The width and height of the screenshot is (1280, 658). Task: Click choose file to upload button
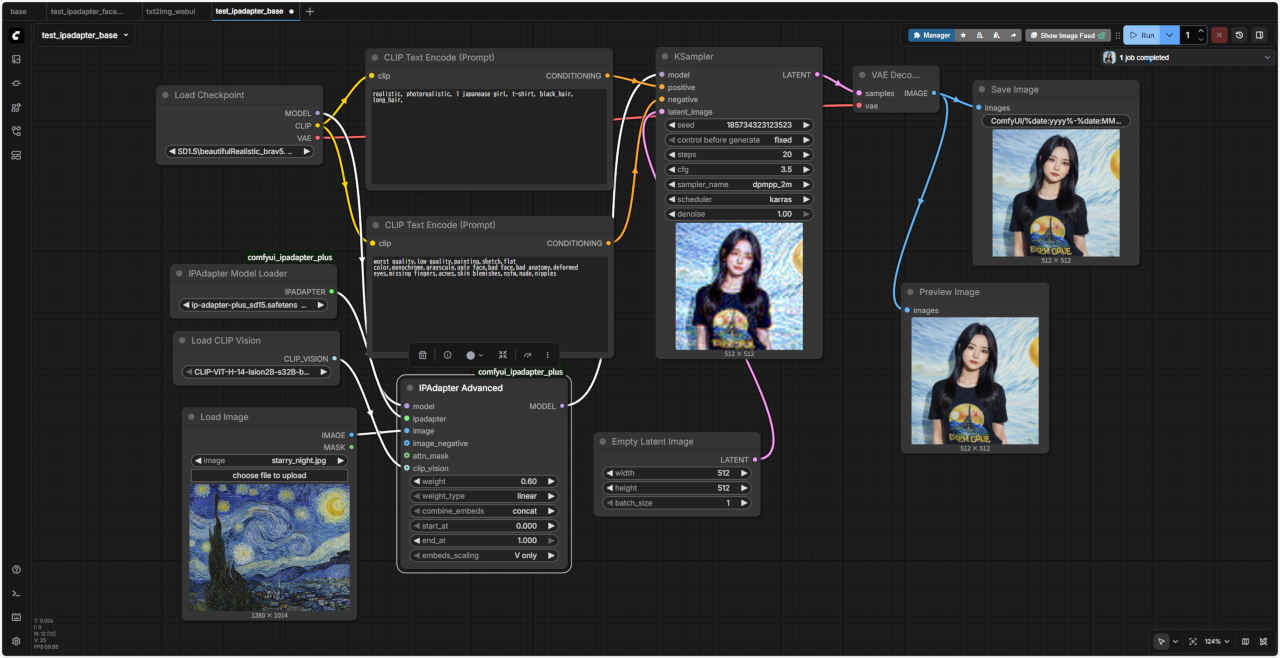[269, 475]
